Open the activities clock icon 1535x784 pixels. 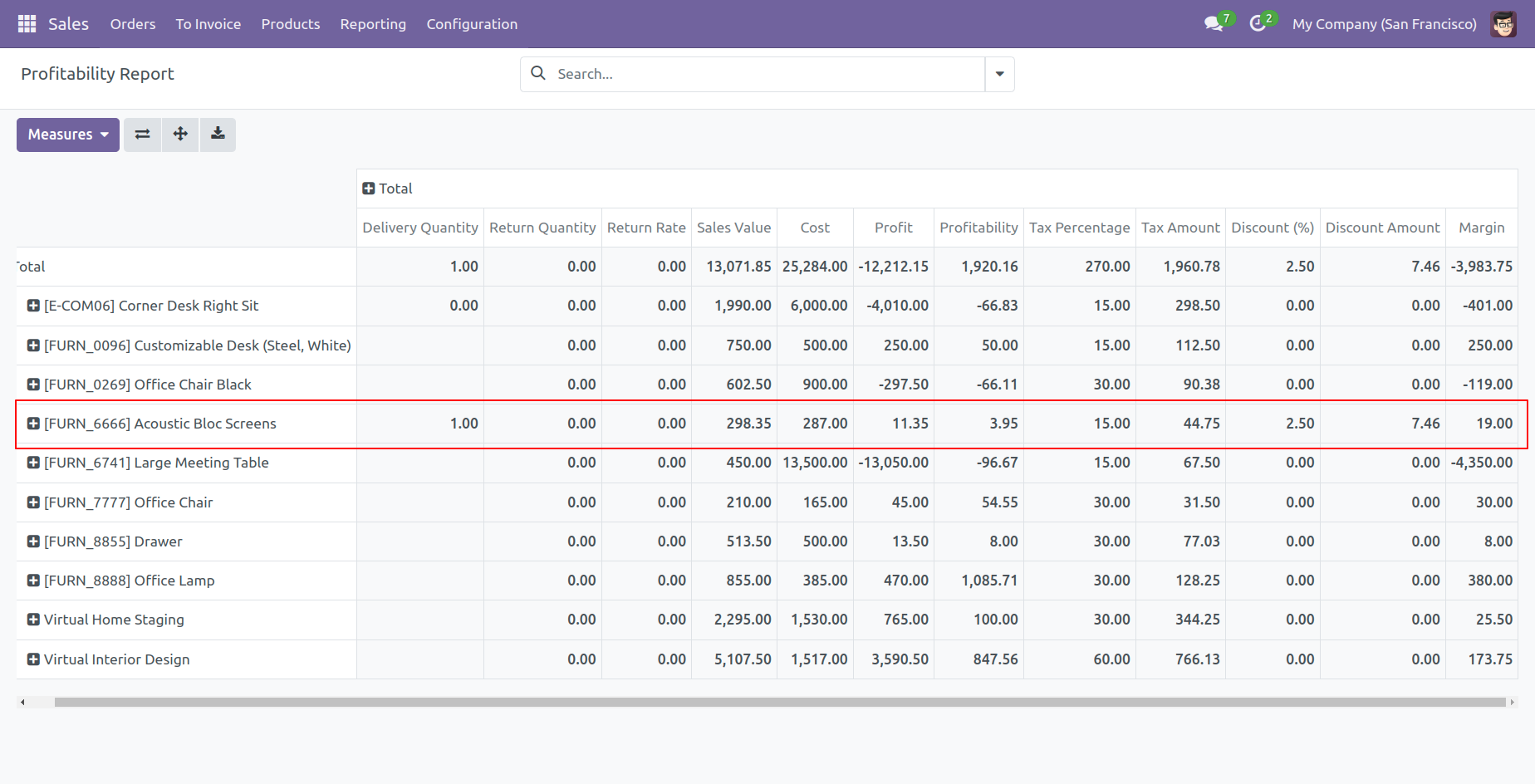pos(1258,24)
